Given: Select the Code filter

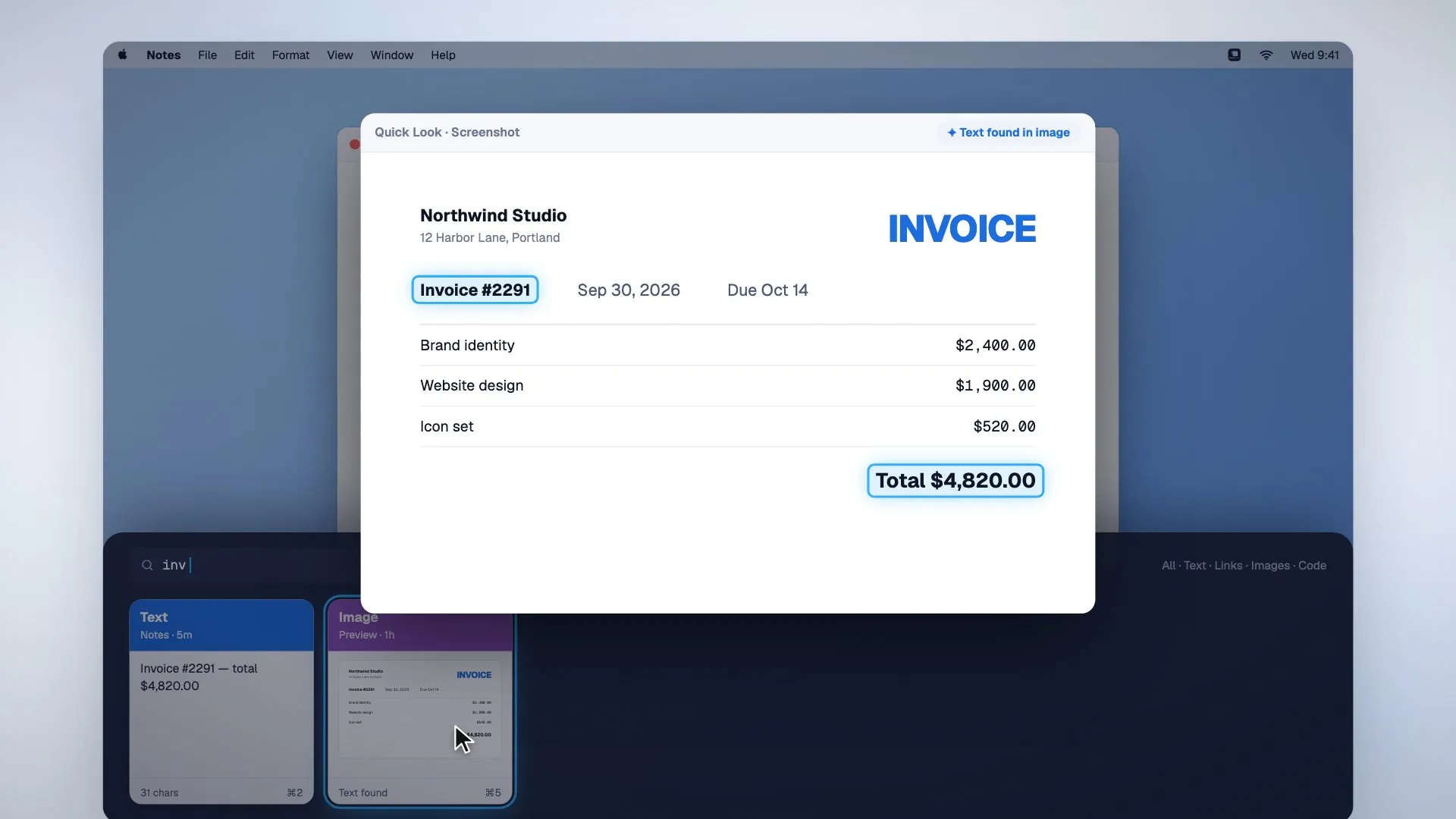Looking at the screenshot, I should 1312,566.
